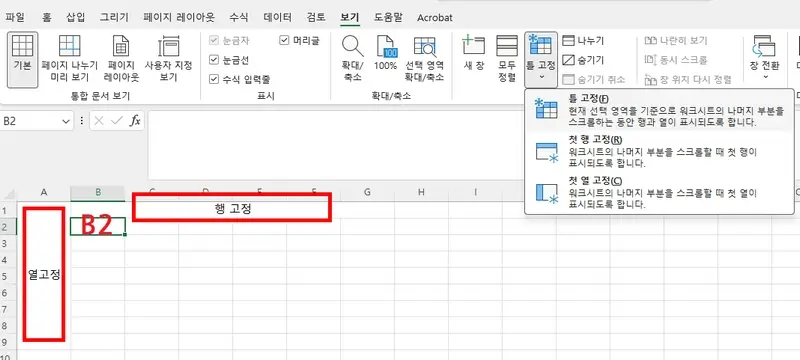The width and height of the screenshot is (800, 360).
Task: Open the 페이지 레이아웃 ribbon tab
Action: pos(178,17)
